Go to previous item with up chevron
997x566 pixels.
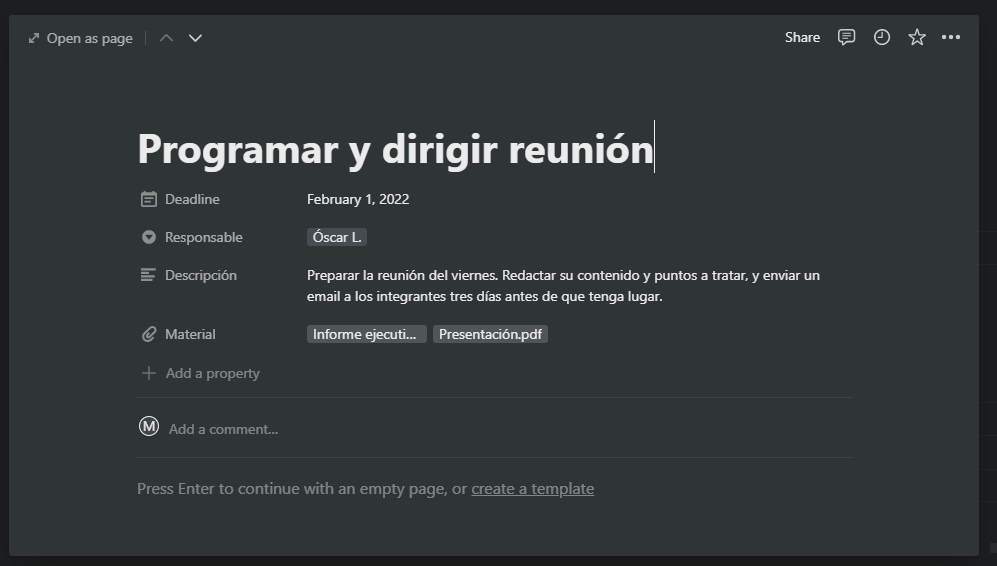(166, 38)
